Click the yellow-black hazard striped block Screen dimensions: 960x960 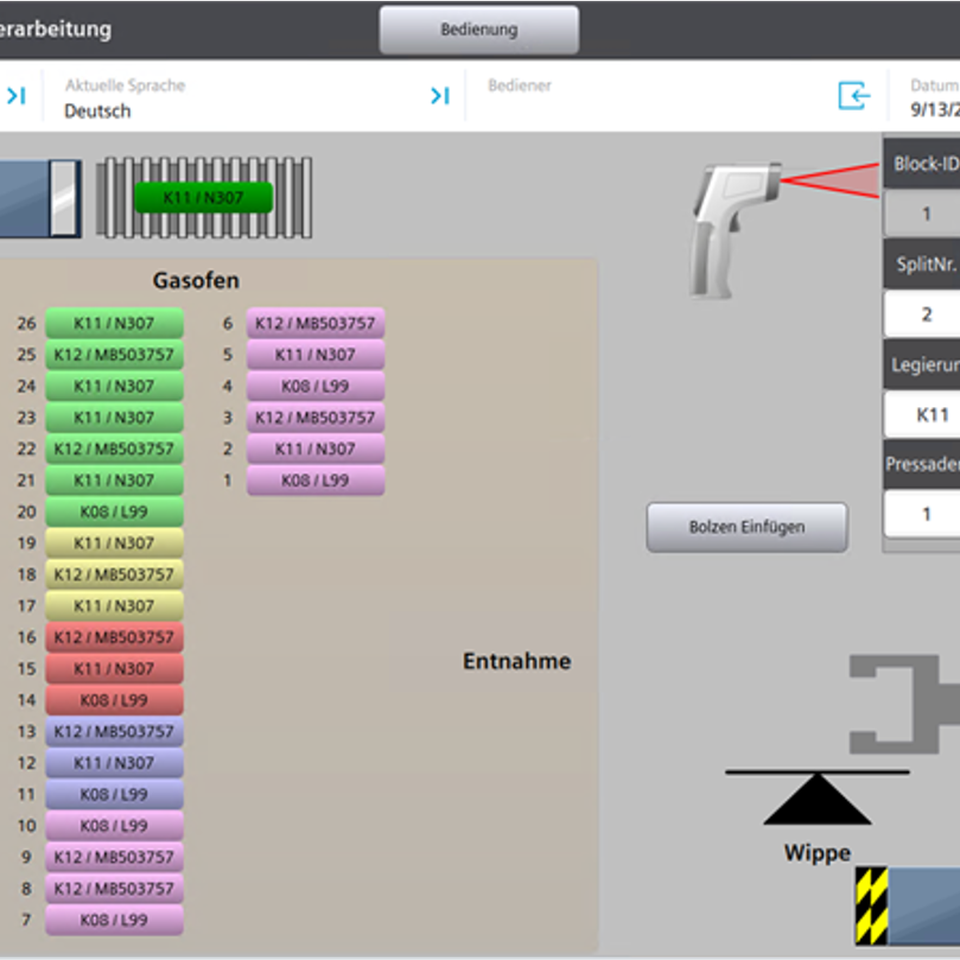point(871,906)
